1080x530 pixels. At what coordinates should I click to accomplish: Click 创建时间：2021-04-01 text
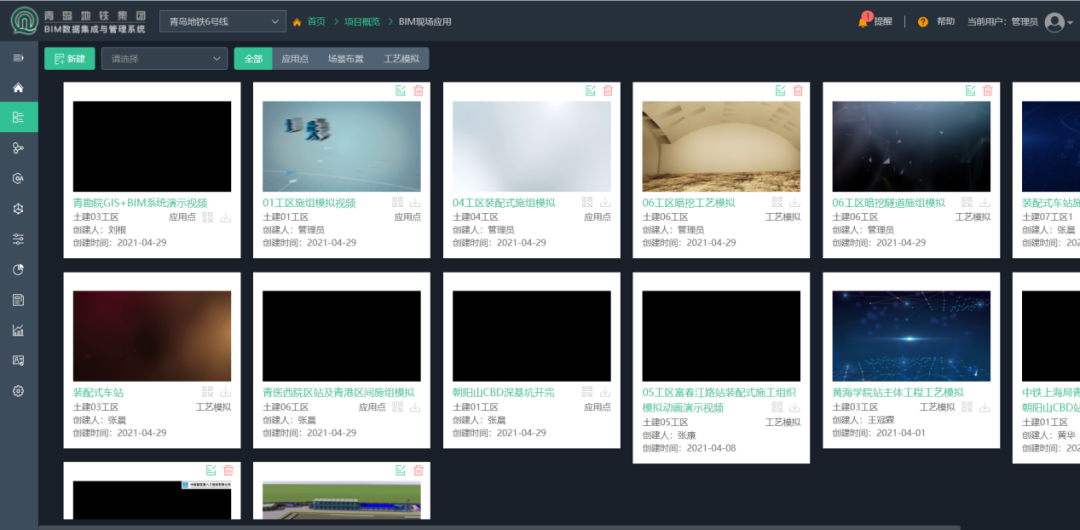pos(879,432)
